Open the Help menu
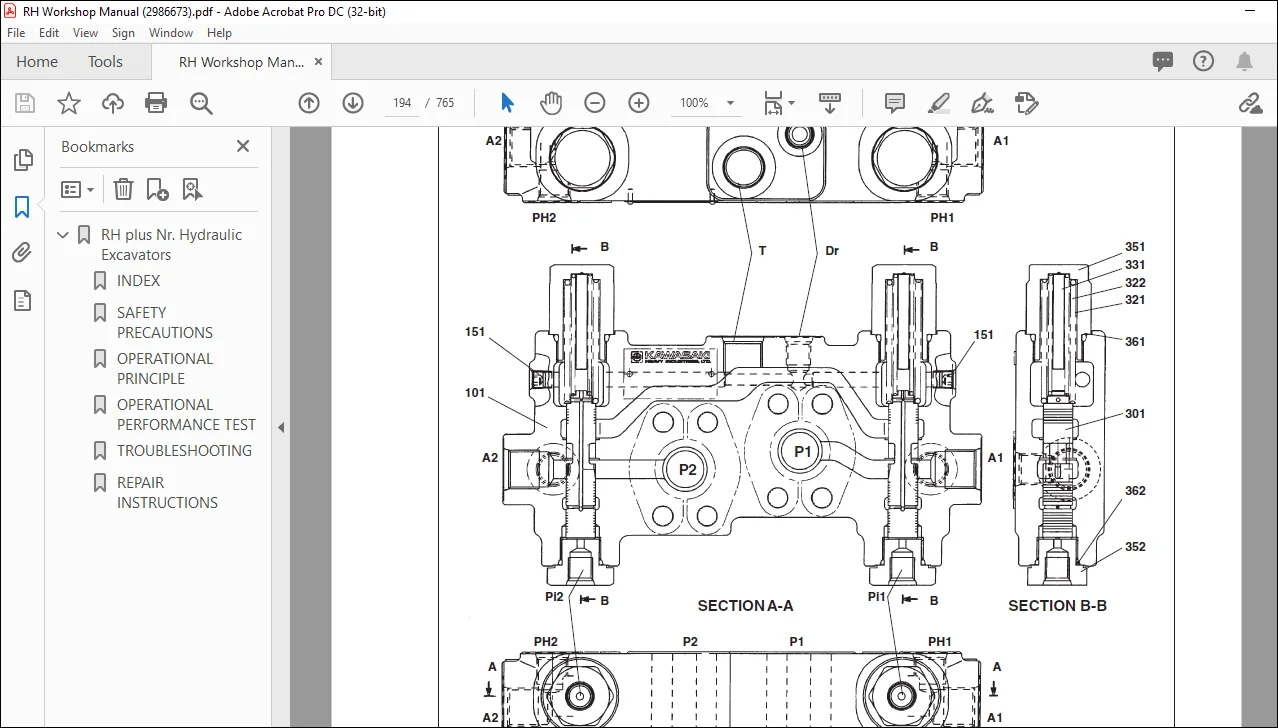Viewport: 1278px width, 728px height. [x=219, y=33]
